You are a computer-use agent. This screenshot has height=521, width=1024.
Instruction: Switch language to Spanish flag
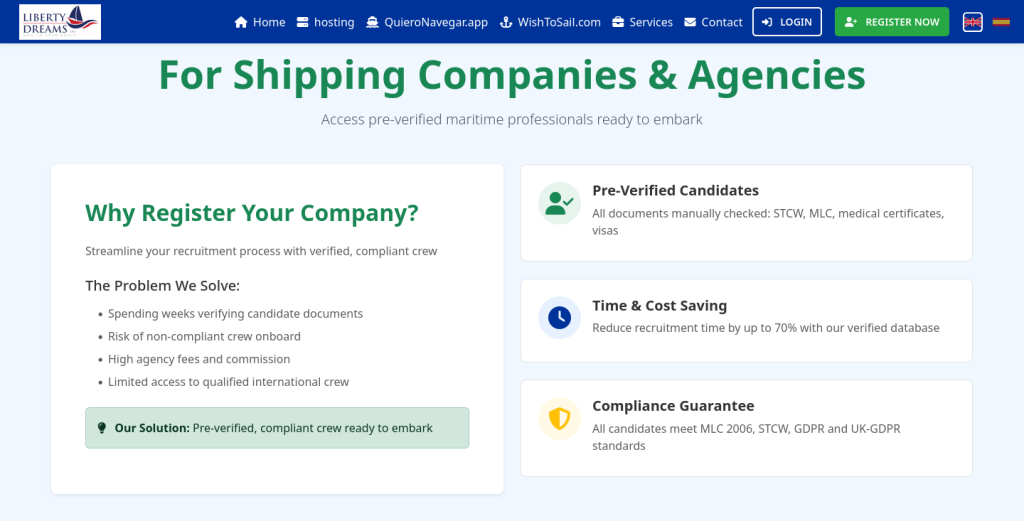[x=1000, y=22]
